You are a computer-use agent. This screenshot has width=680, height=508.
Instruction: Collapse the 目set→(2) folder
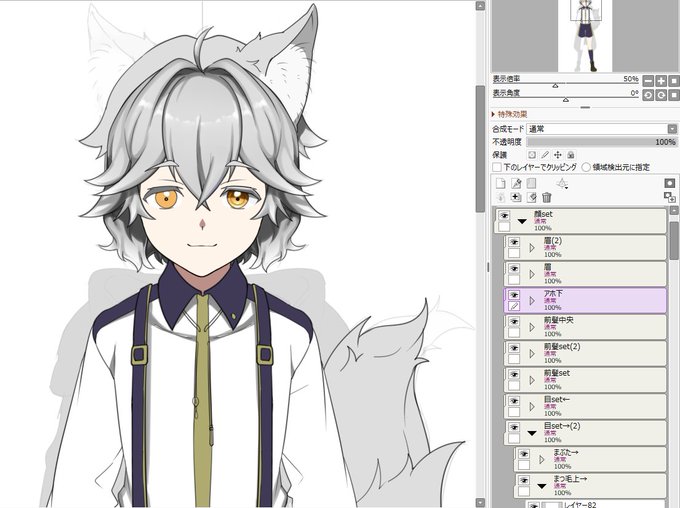point(532,433)
